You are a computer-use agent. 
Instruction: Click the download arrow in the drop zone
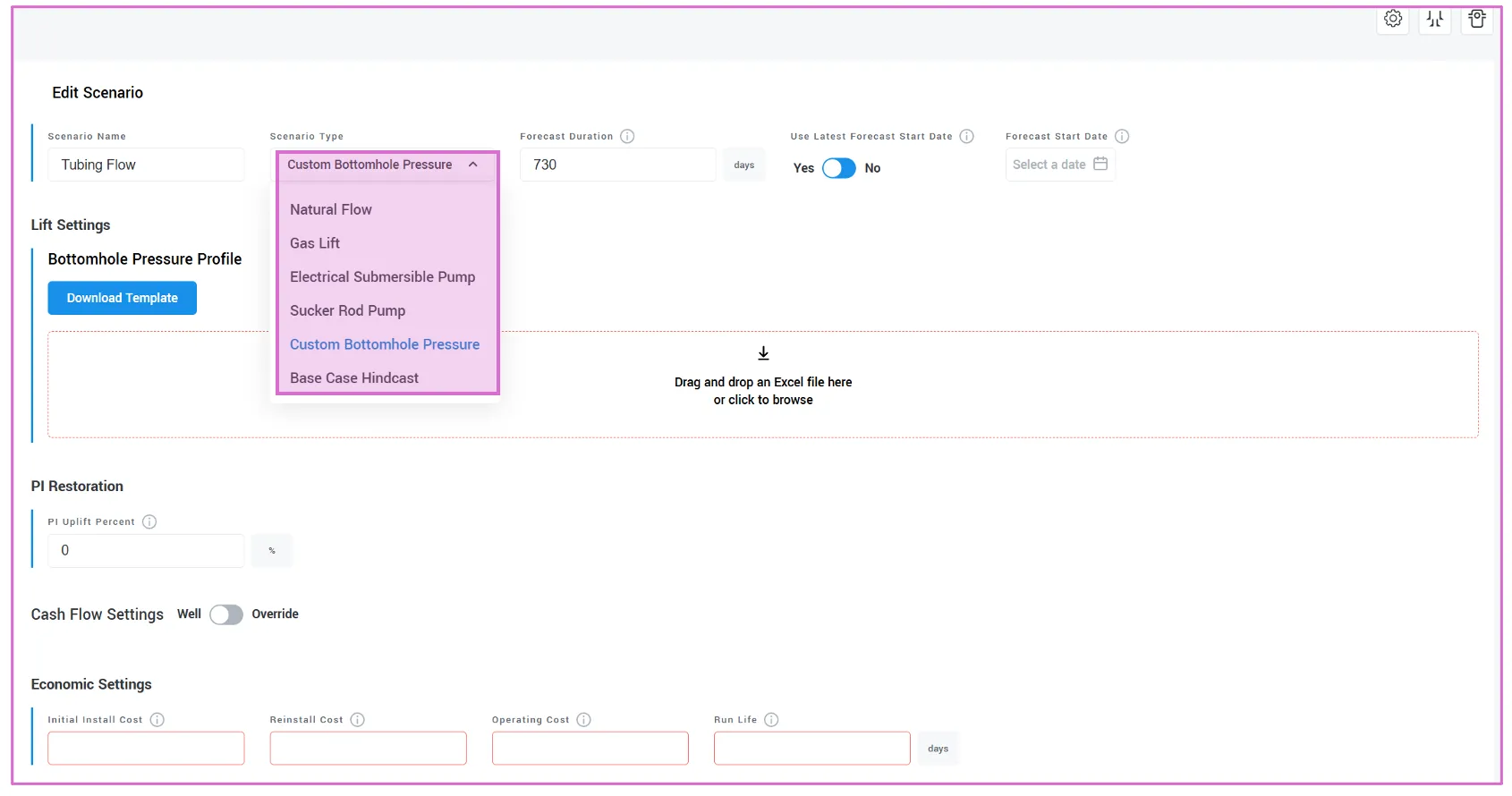(x=763, y=353)
